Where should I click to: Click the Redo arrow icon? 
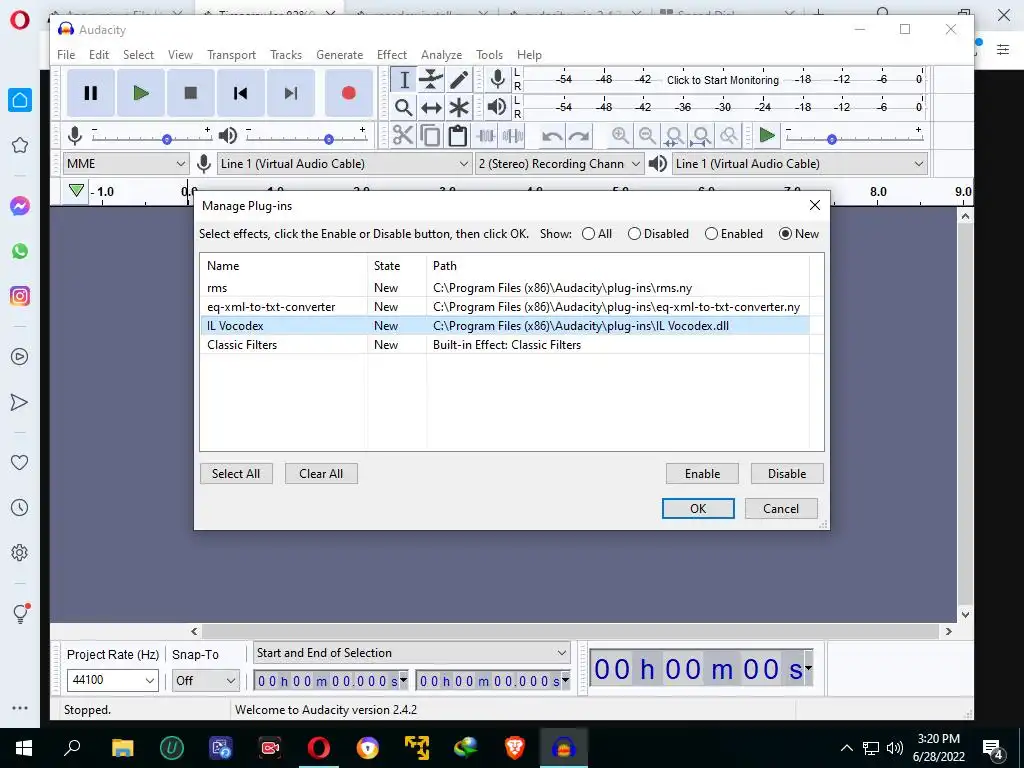click(579, 136)
